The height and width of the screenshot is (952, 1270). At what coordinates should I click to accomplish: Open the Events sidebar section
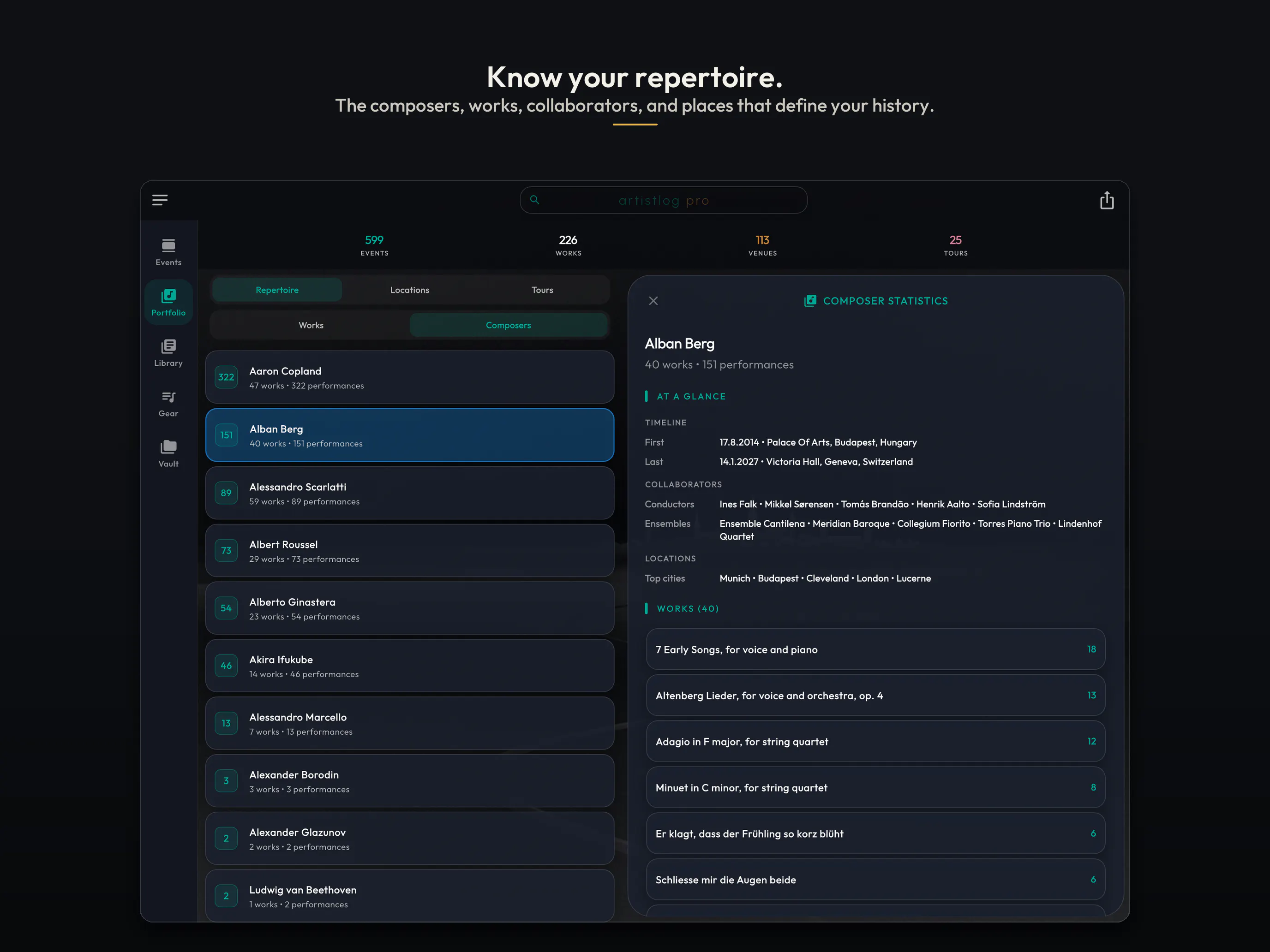[x=168, y=252]
